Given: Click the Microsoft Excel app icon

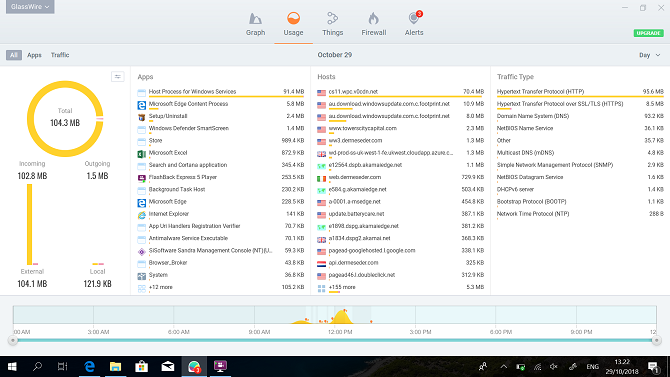Looking at the screenshot, I should pos(141,154).
